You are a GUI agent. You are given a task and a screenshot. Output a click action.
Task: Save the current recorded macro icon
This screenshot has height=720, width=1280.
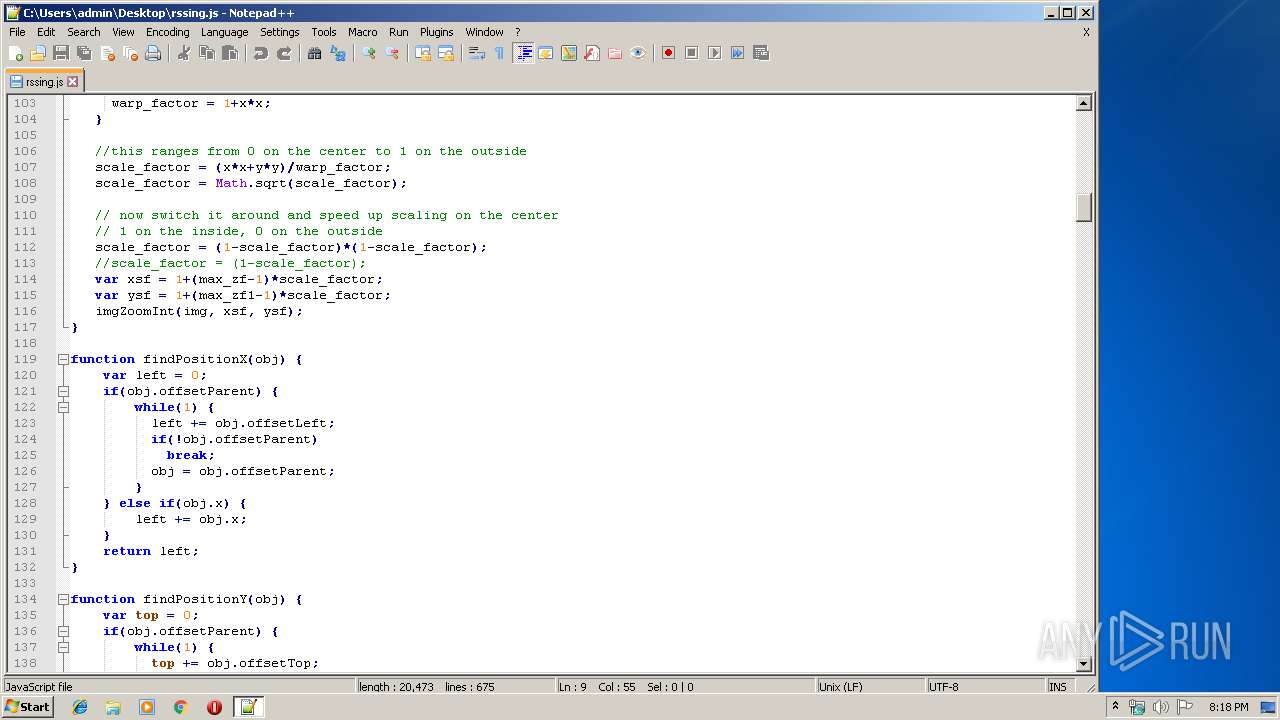[x=760, y=53]
